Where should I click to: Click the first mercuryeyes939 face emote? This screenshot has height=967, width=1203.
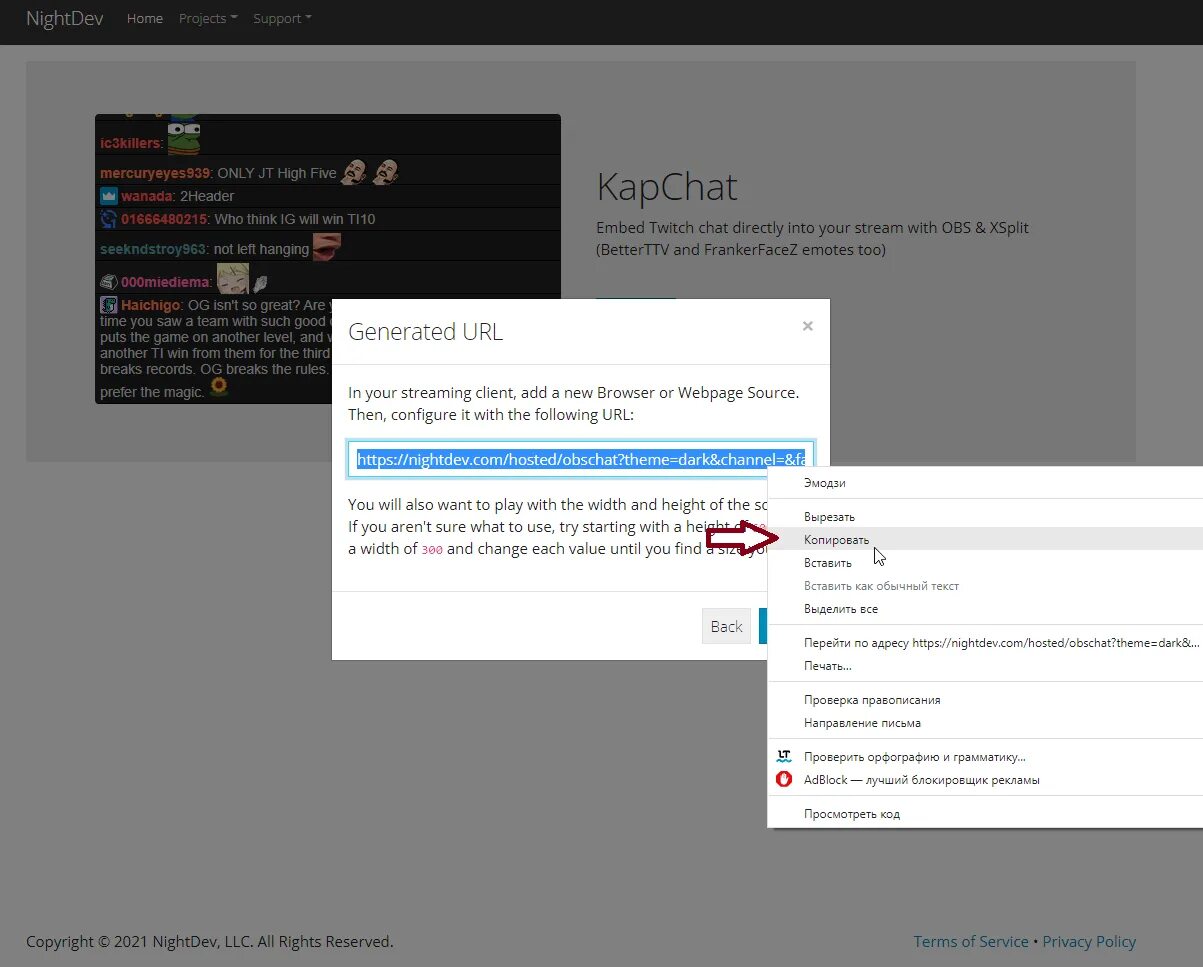coord(354,172)
